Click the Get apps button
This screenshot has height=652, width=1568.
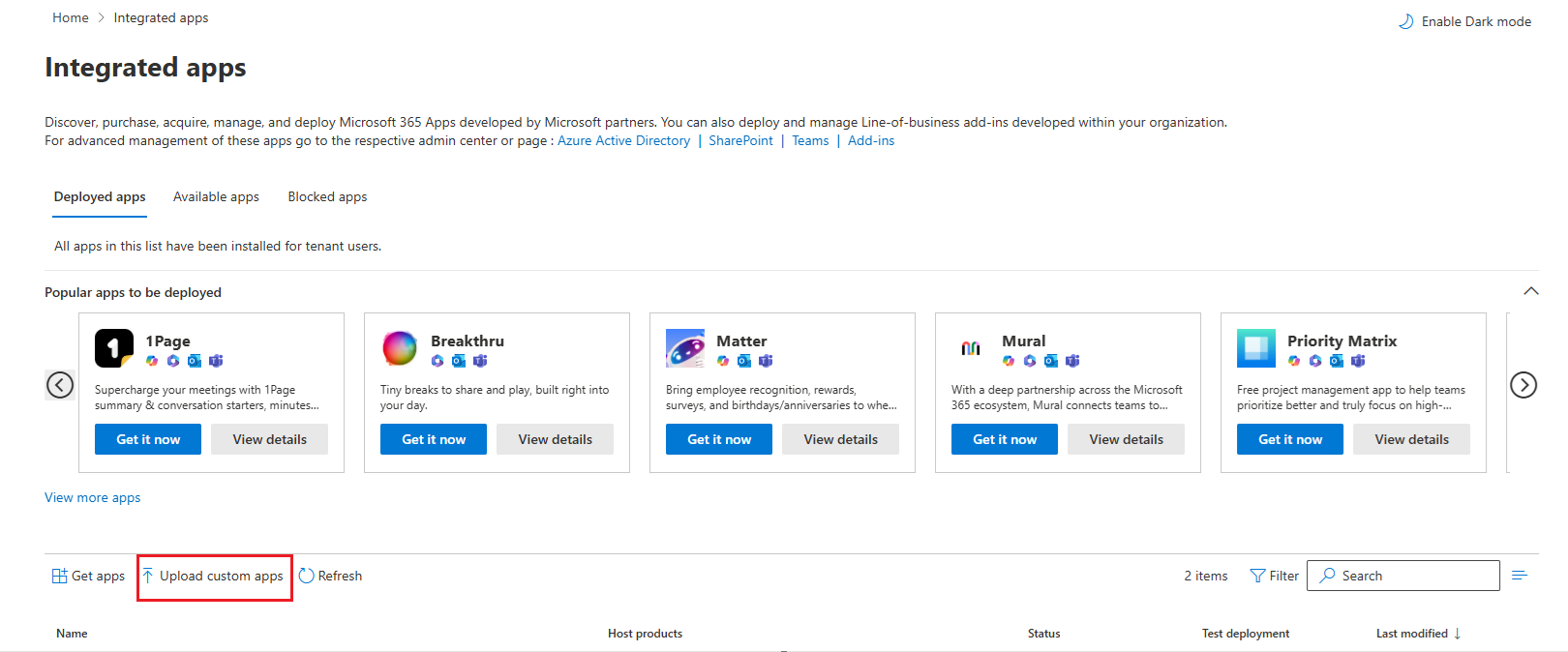(88, 576)
